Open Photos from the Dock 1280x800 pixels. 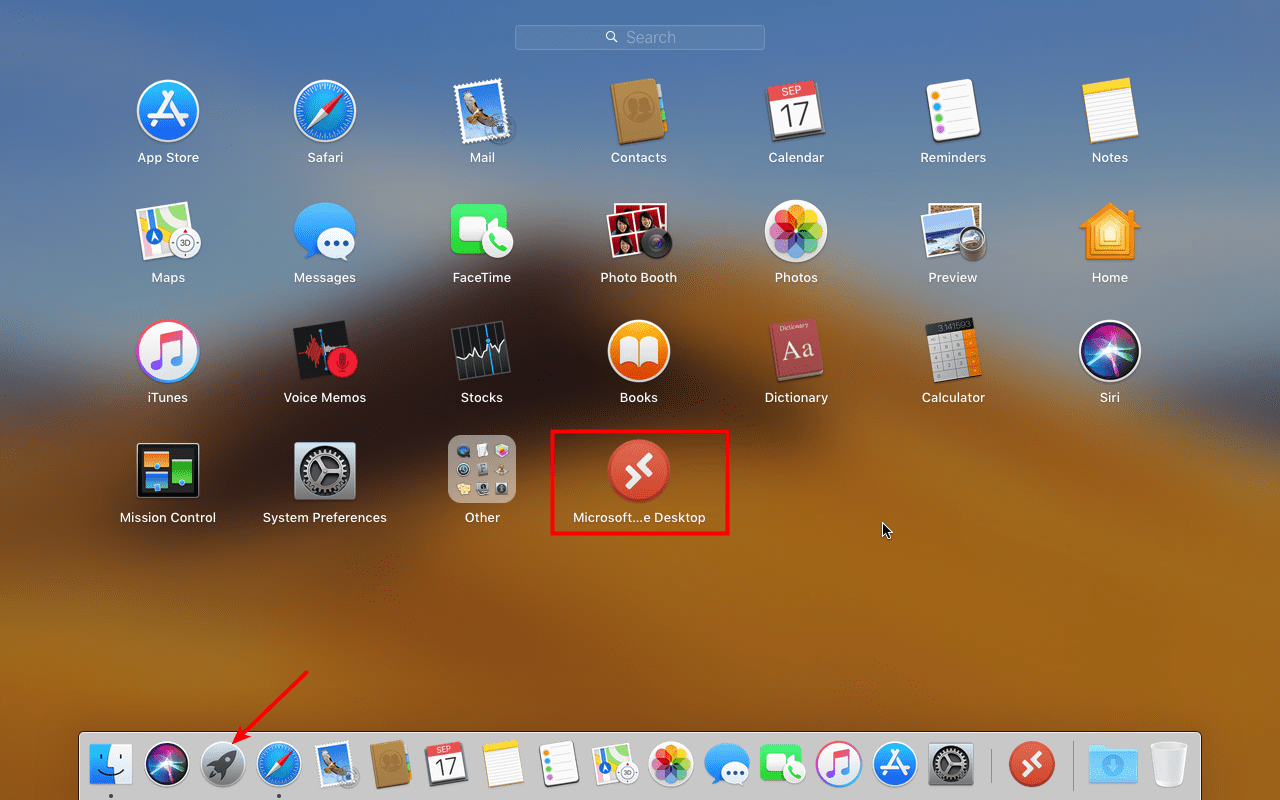point(671,766)
